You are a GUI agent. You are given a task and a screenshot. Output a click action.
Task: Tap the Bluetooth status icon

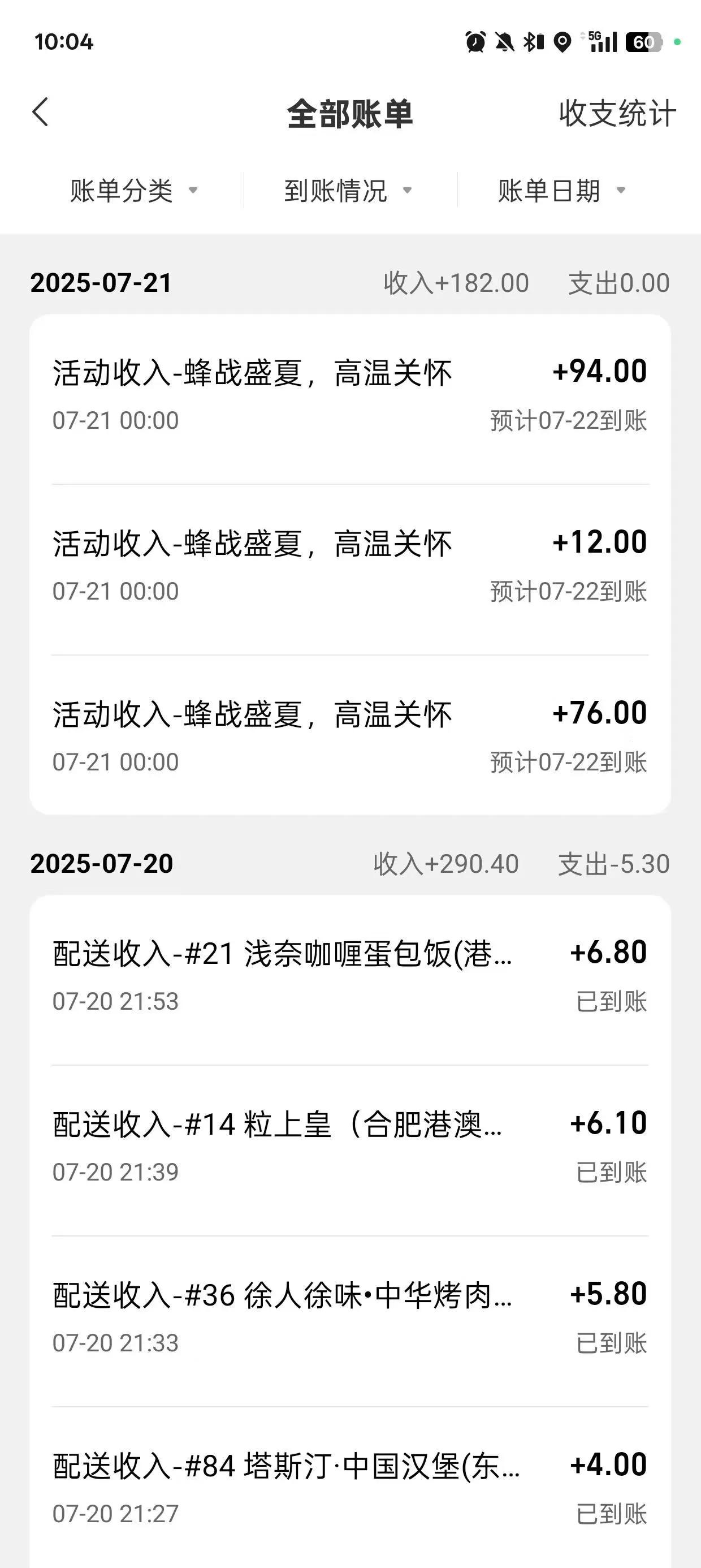click(533, 42)
